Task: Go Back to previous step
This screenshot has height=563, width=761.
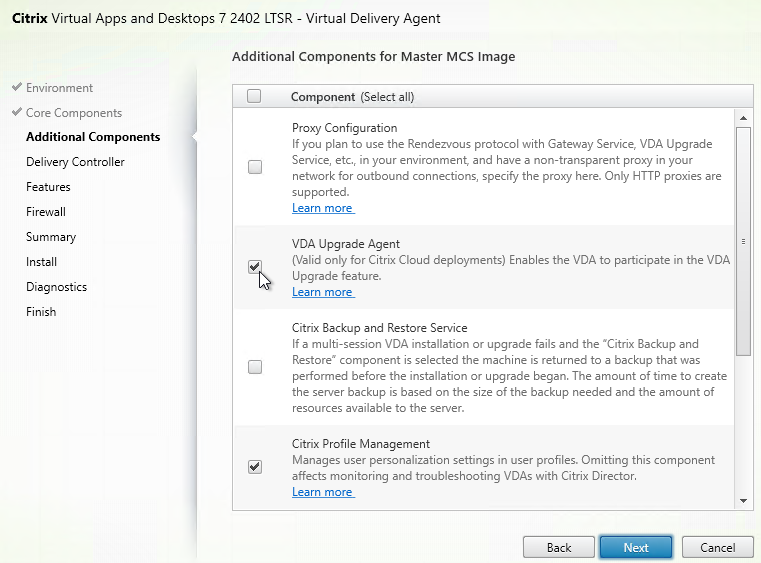Action: pyautogui.click(x=559, y=547)
